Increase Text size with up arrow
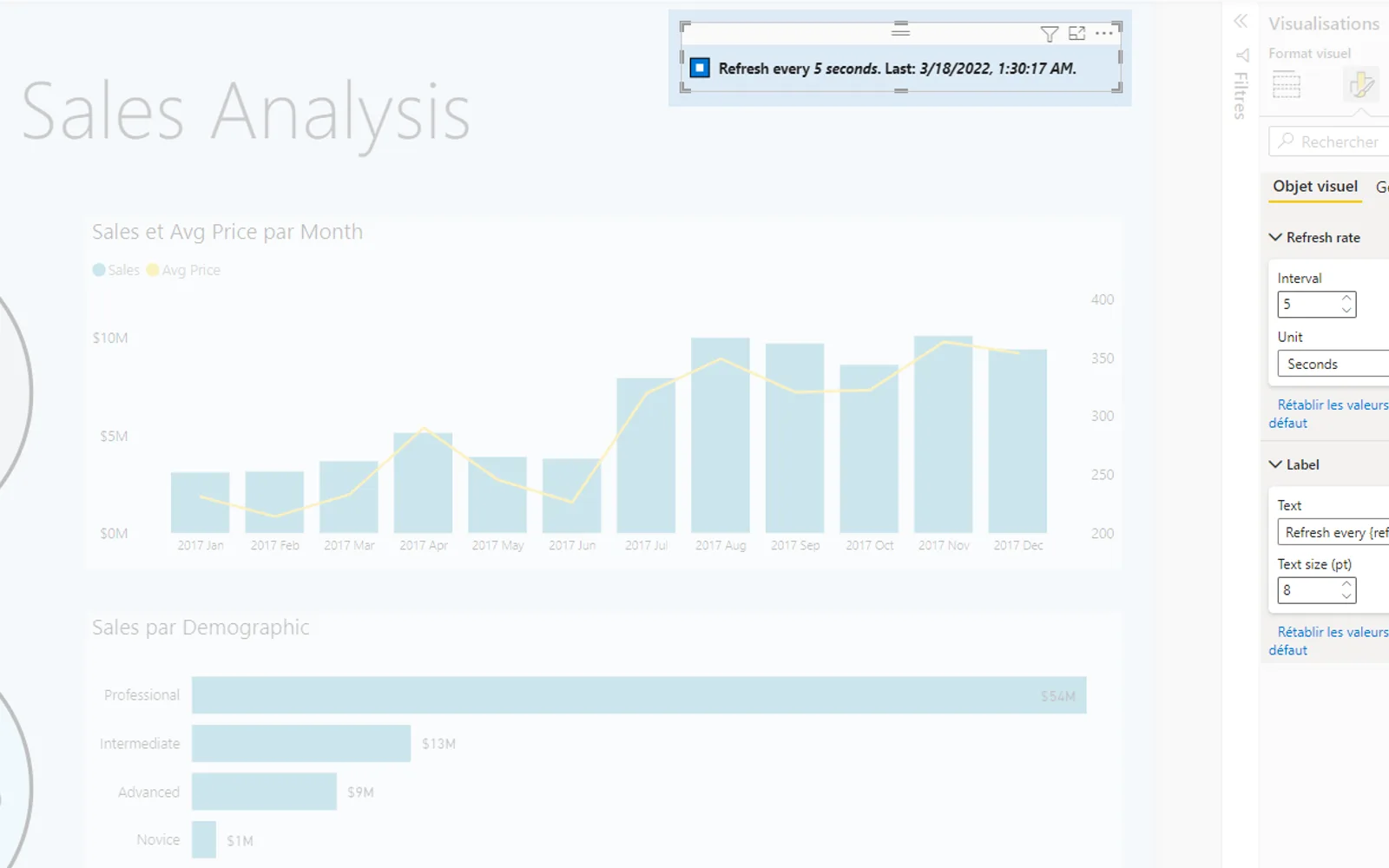The image size is (1389, 868). pyautogui.click(x=1346, y=584)
